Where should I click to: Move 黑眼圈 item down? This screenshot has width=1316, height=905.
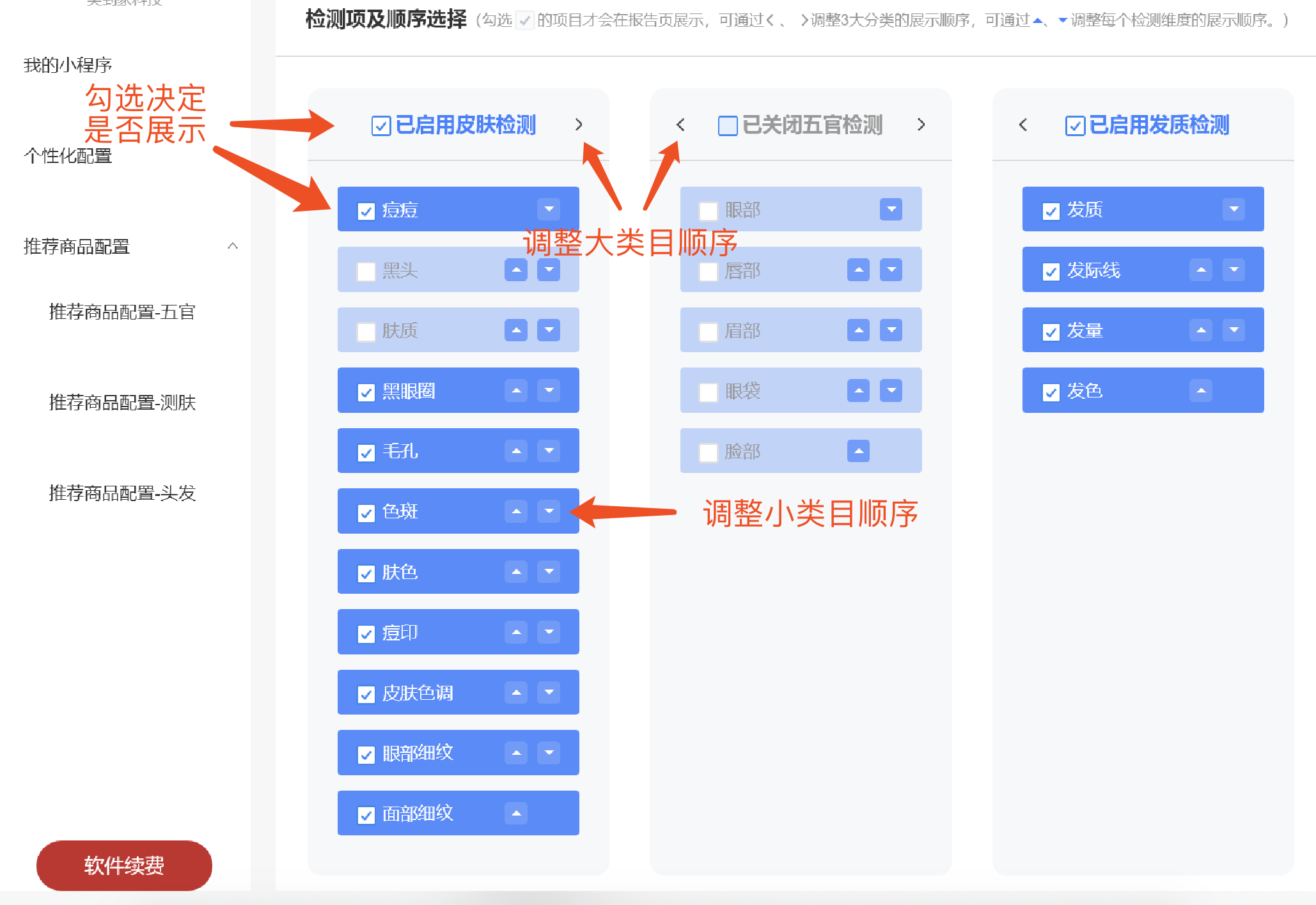tap(549, 391)
